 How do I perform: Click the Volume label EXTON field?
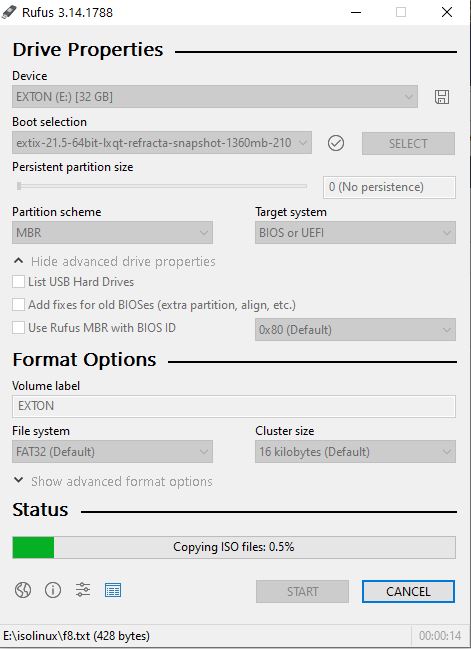pos(234,406)
